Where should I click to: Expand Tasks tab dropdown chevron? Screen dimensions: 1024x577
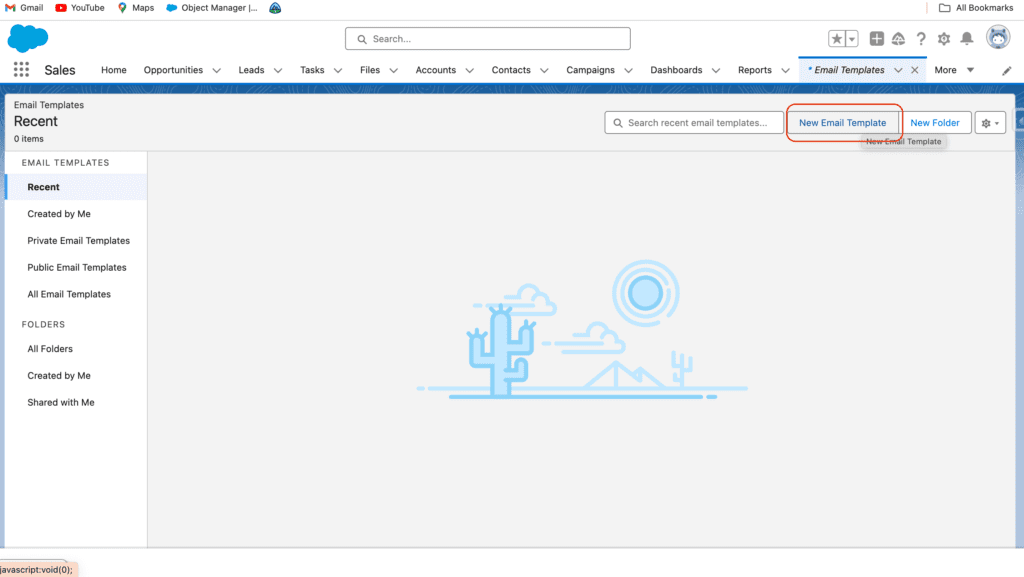click(x=338, y=70)
